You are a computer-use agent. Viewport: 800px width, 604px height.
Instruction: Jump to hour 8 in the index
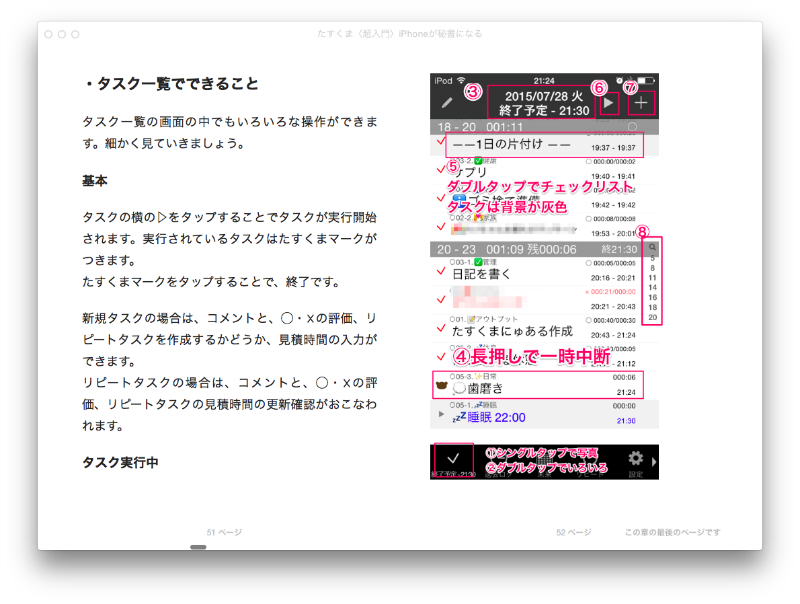(x=653, y=268)
